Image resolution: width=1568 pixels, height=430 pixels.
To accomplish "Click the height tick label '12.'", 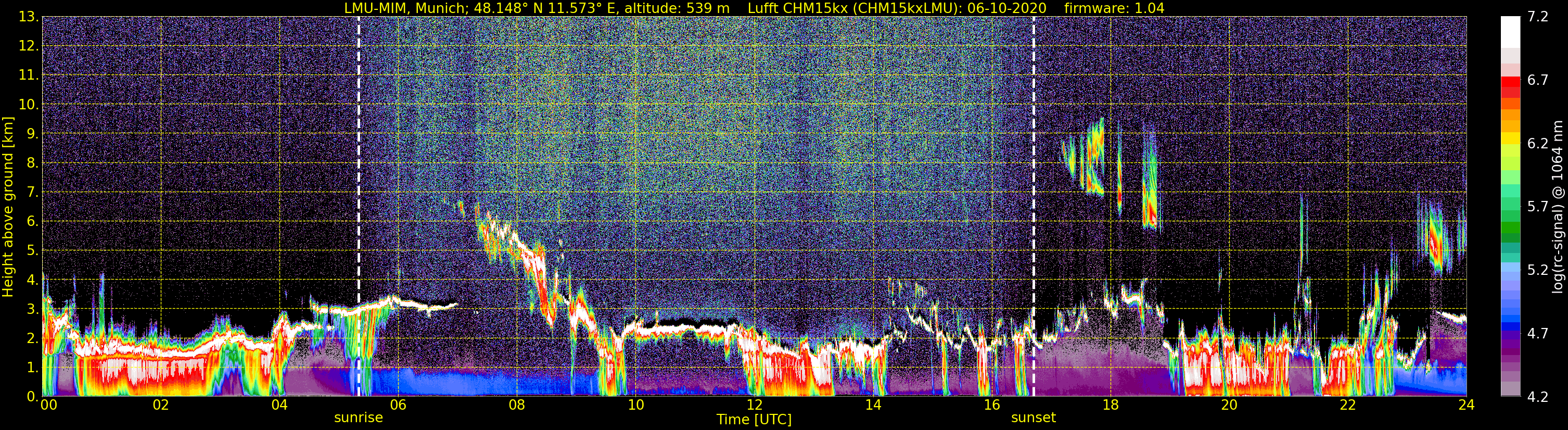I will point(28,46).
